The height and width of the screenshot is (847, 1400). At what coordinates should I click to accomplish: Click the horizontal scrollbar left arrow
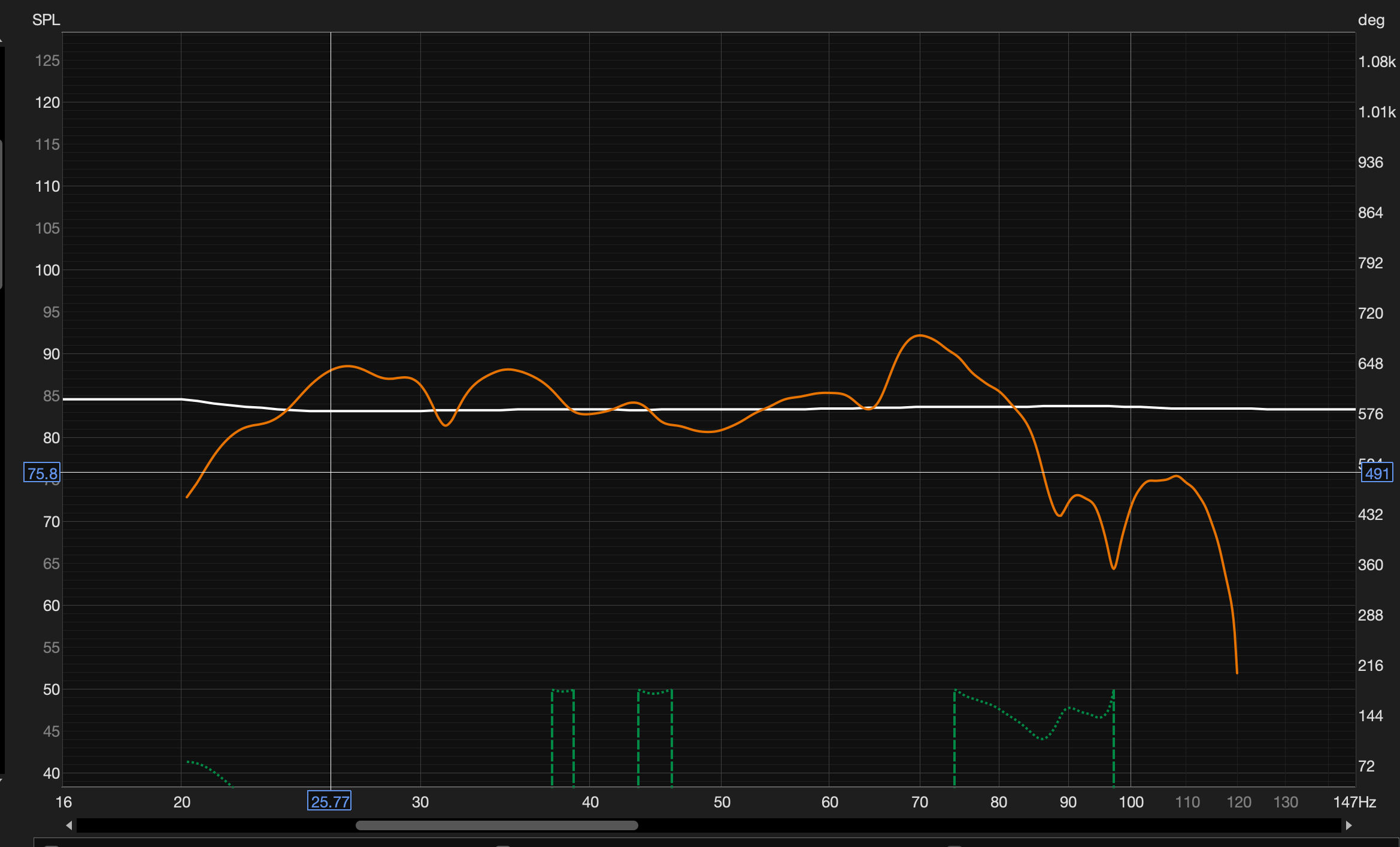(69, 825)
